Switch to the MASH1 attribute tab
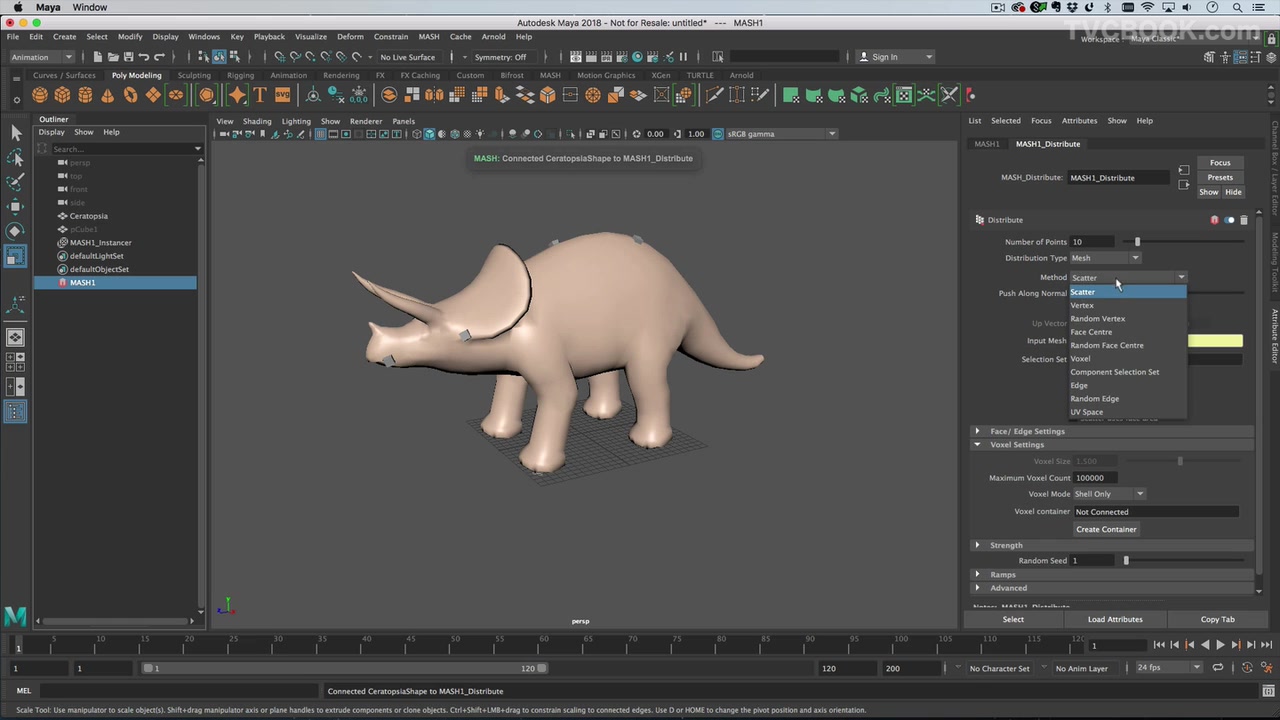The width and height of the screenshot is (1280, 720). (x=987, y=144)
